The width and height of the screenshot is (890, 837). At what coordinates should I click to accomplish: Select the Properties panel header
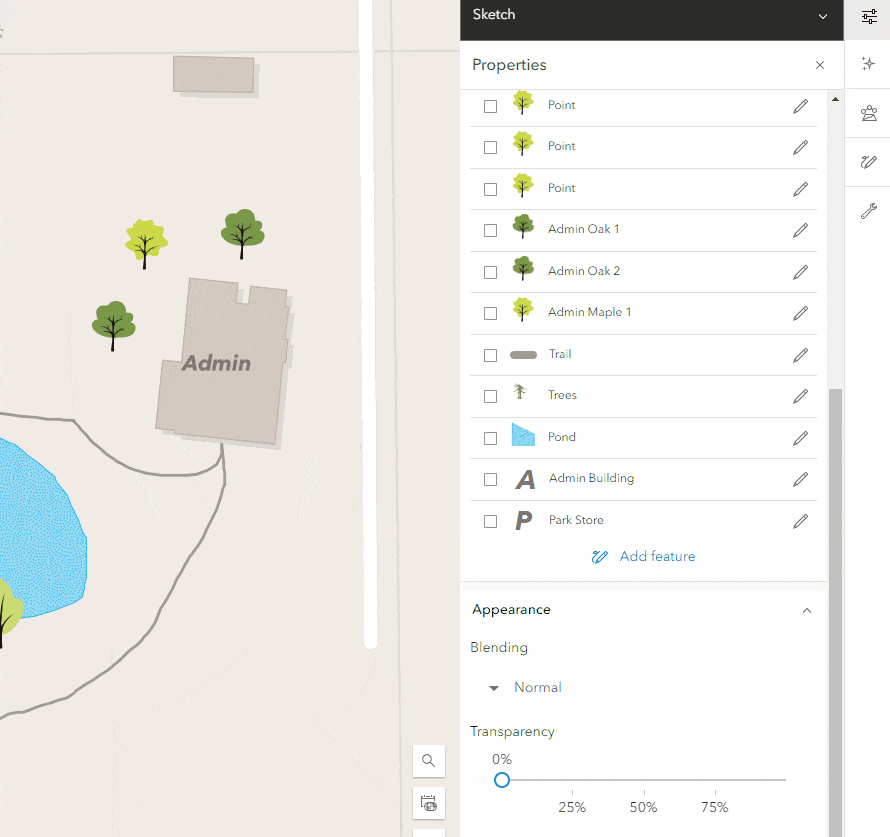pyautogui.click(x=509, y=64)
